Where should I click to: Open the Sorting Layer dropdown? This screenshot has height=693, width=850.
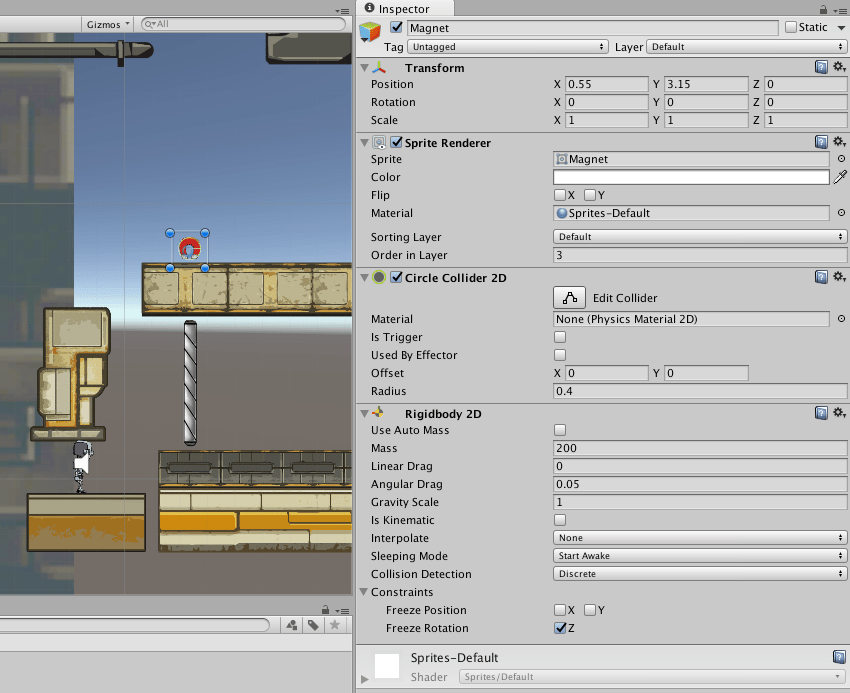[700, 237]
